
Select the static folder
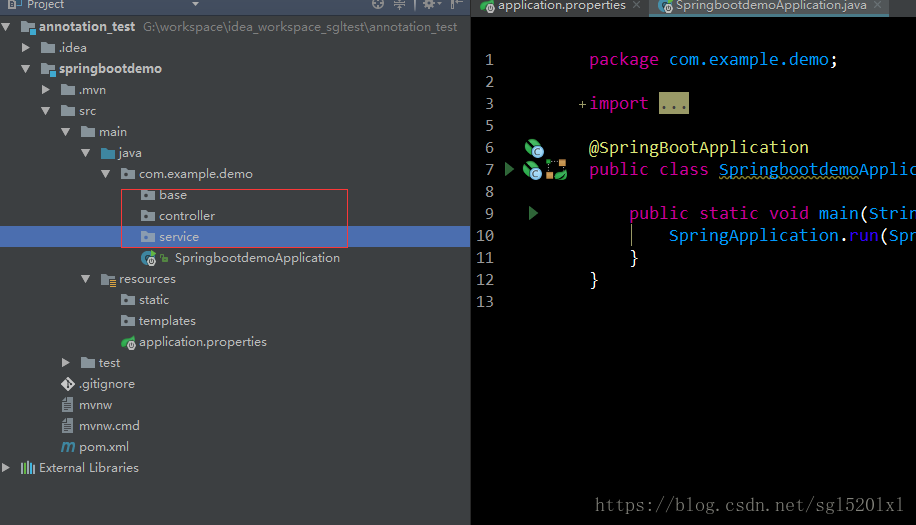(154, 300)
